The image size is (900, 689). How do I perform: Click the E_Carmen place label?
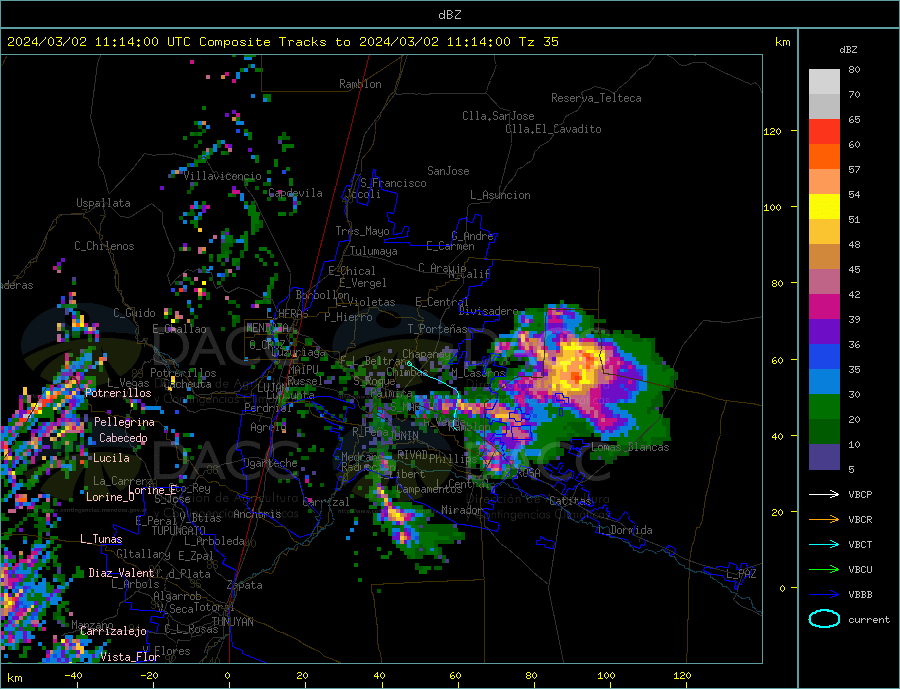[x=450, y=246]
